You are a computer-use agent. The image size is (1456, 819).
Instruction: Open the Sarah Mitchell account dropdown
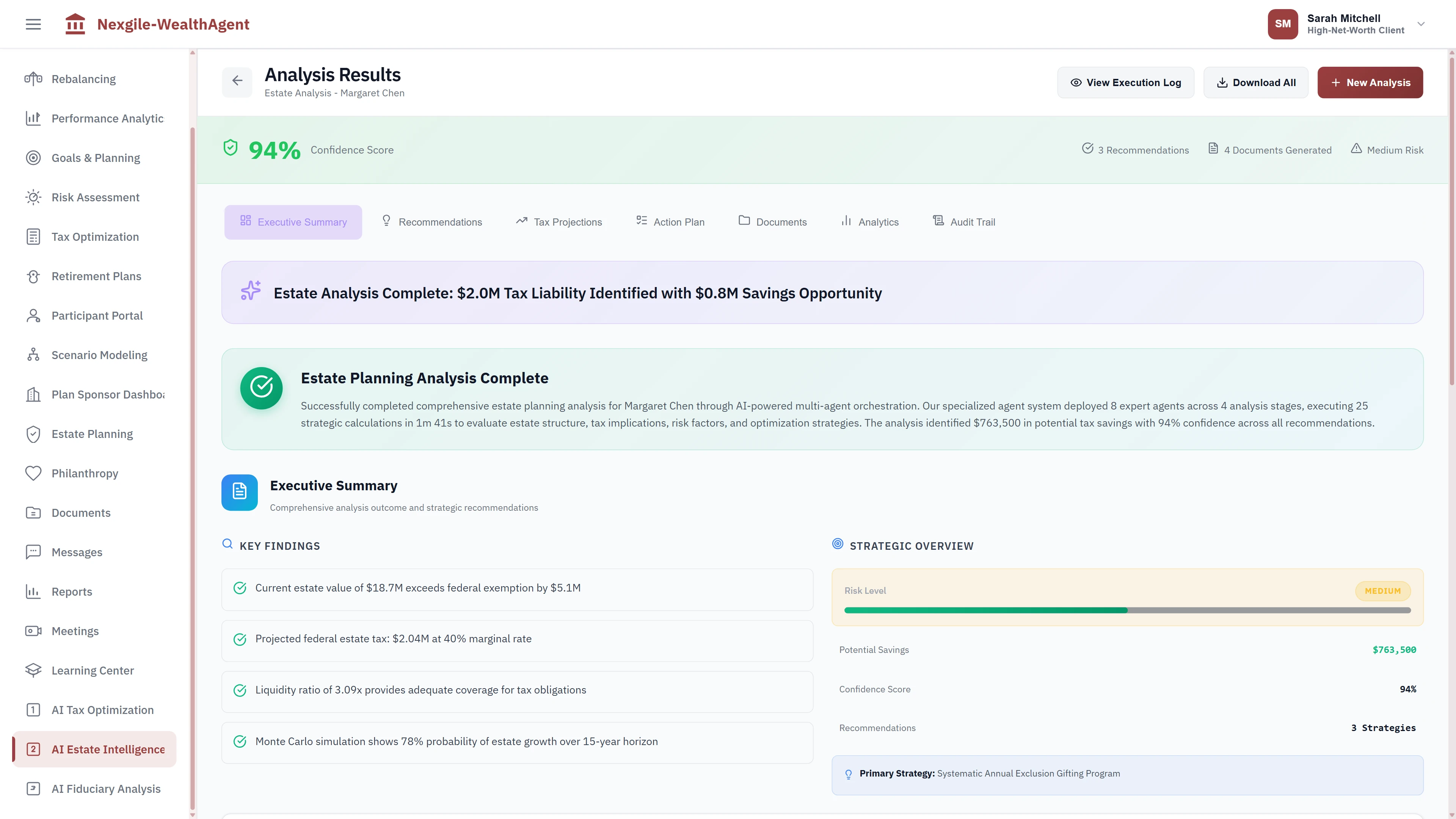click(x=1421, y=24)
